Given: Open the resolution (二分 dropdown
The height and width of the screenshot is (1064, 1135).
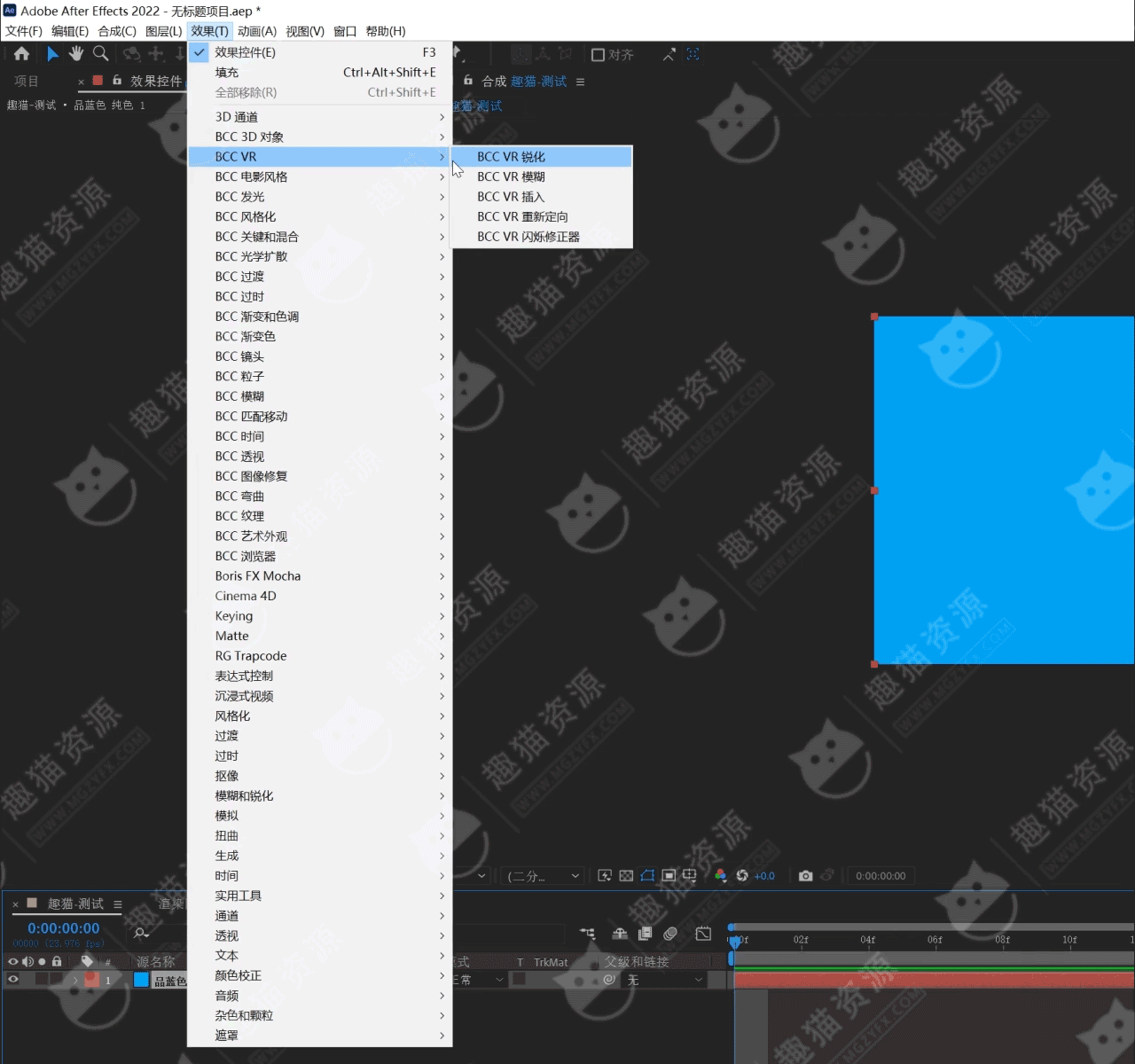Looking at the screenshot, I should pyautogui.click(x=543, y=876).
